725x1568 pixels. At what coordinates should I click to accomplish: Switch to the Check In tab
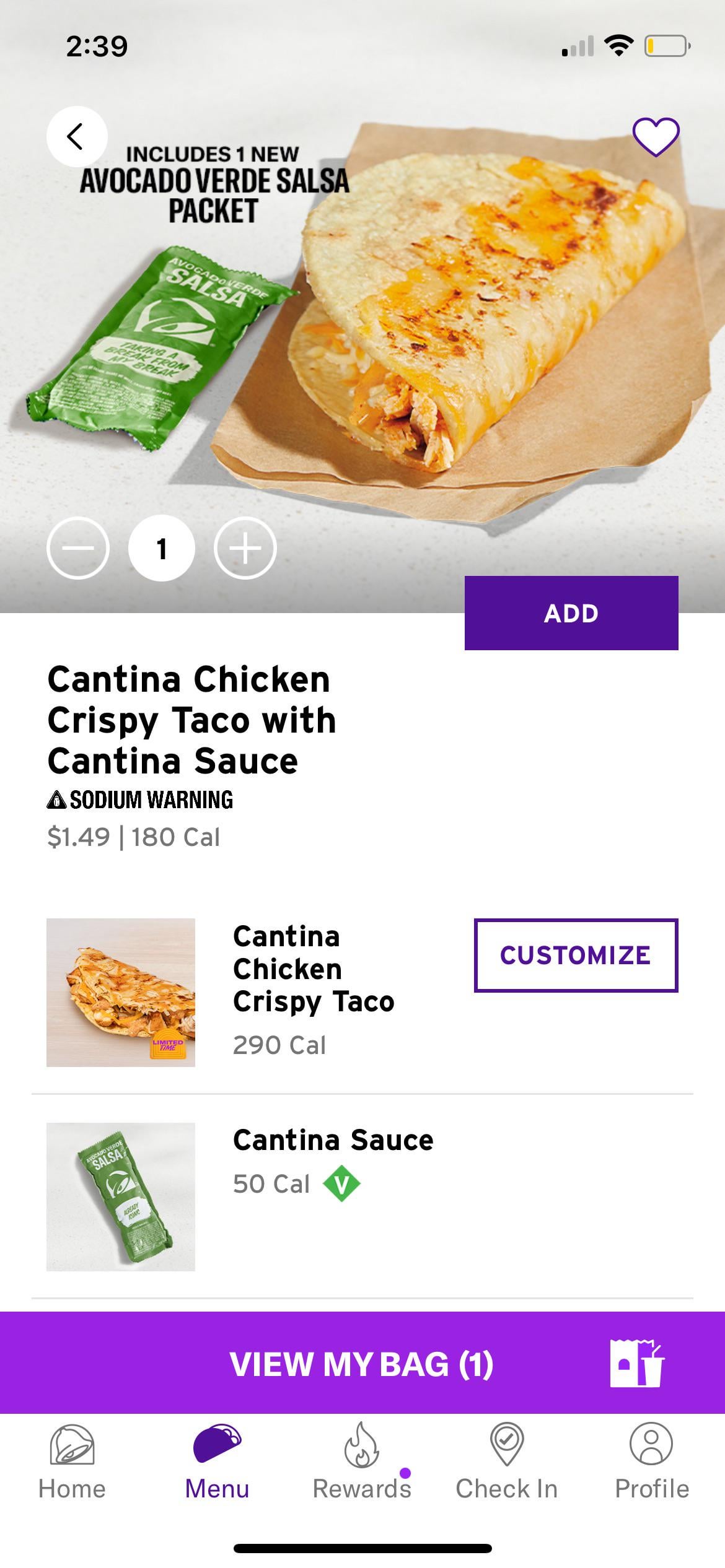pyautogui.click(x=507, y=1460)
